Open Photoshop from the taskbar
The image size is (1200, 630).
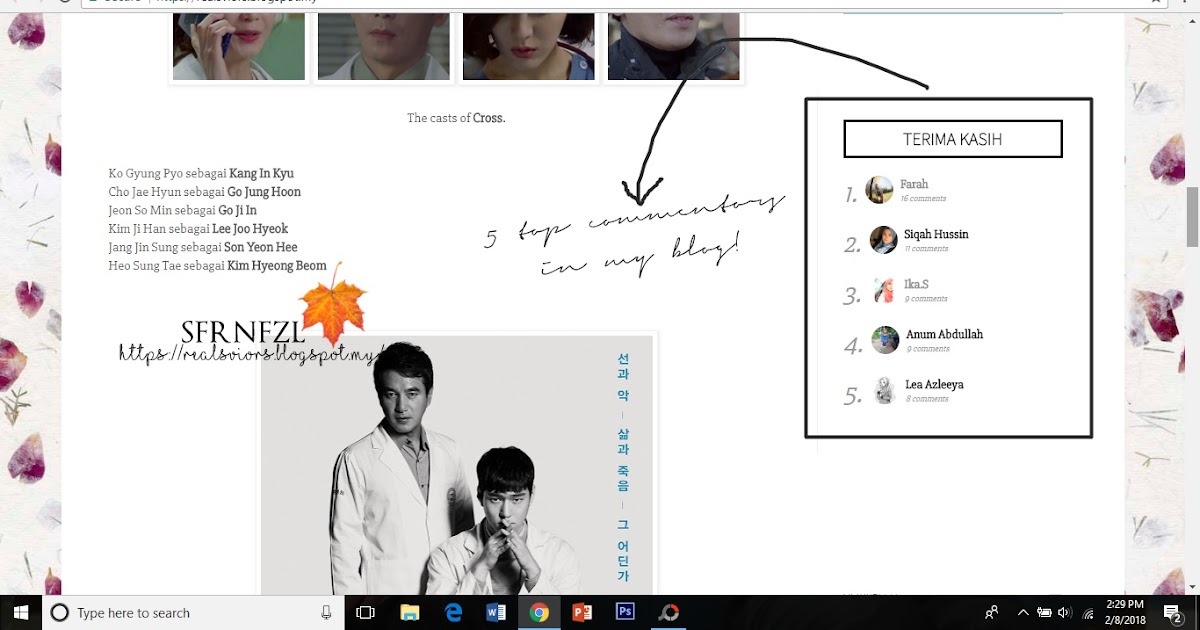pos(625,612)
